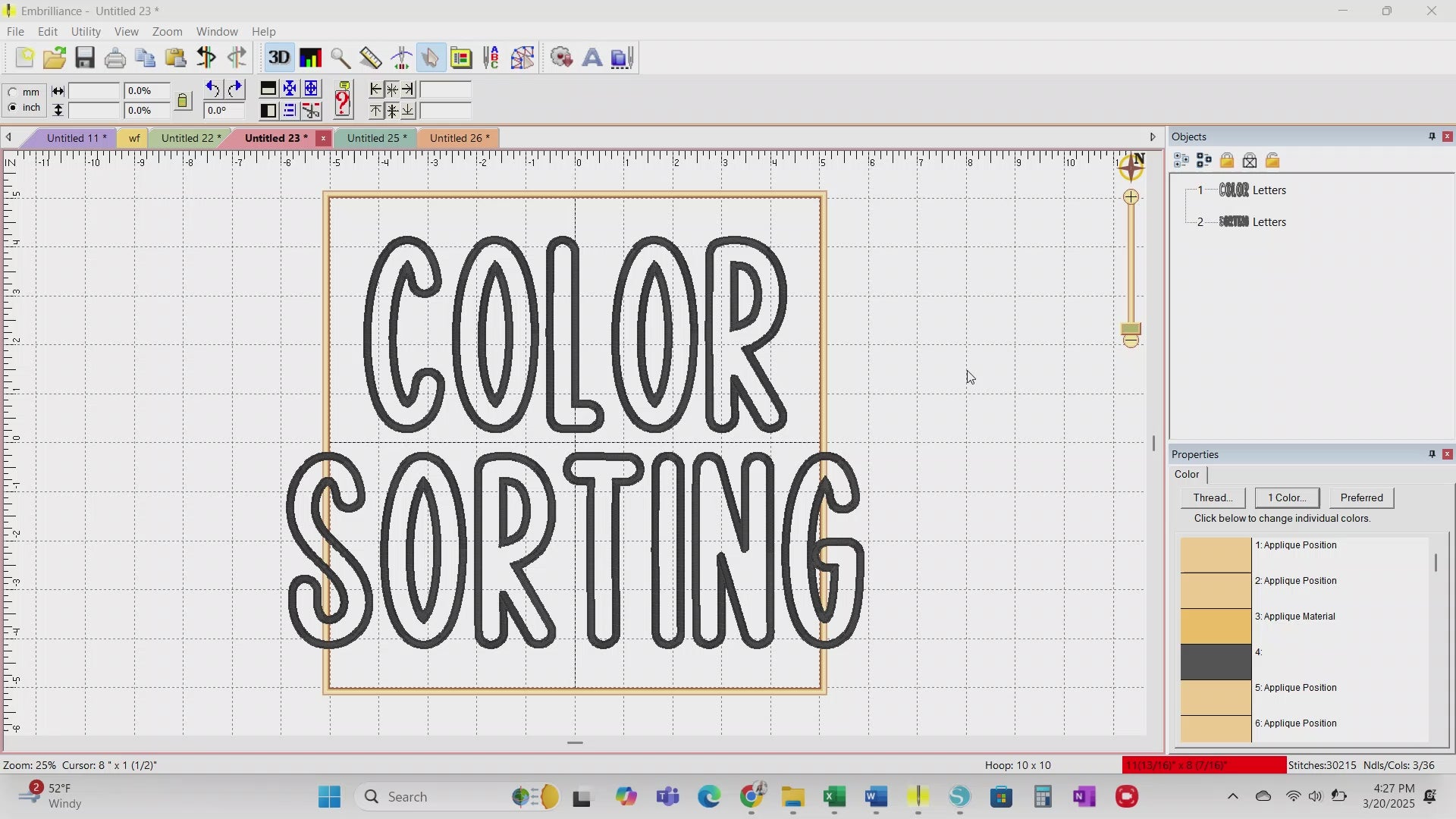Copy selected objects
1456x819 pixels.
pos(145,58)
